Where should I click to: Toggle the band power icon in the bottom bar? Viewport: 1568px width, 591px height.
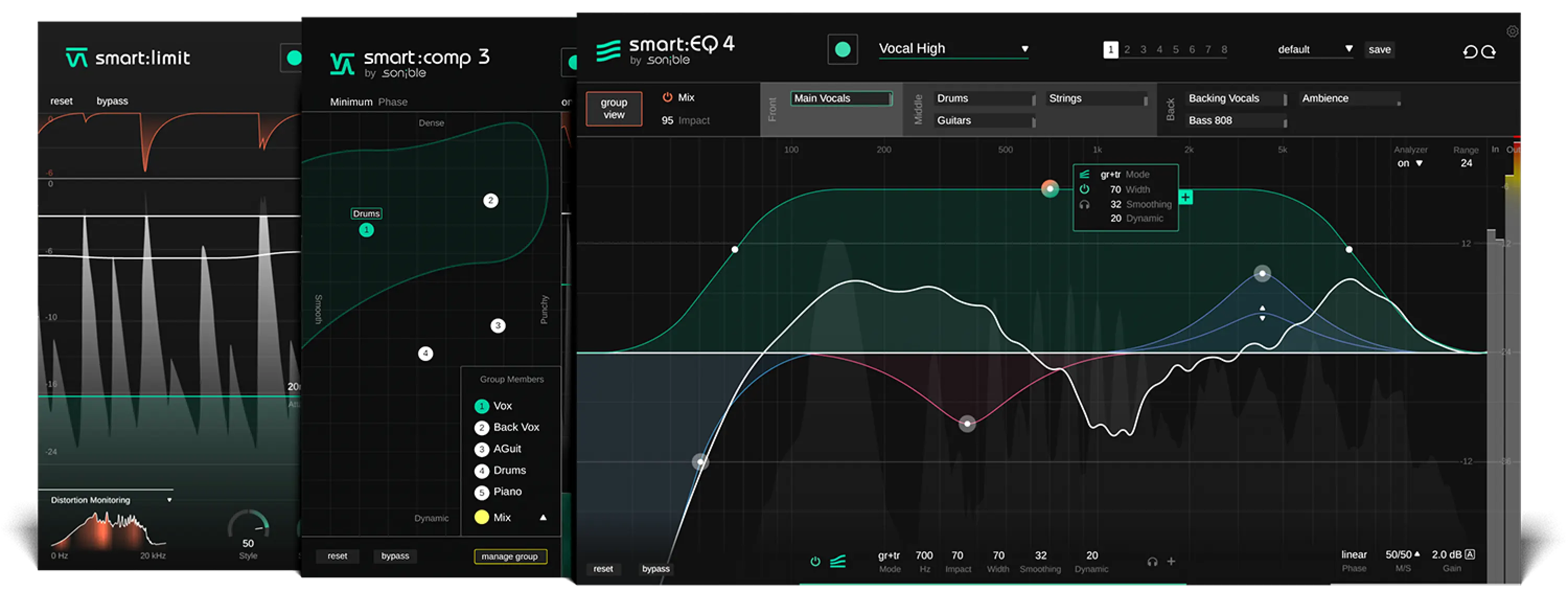coord(816,562)
